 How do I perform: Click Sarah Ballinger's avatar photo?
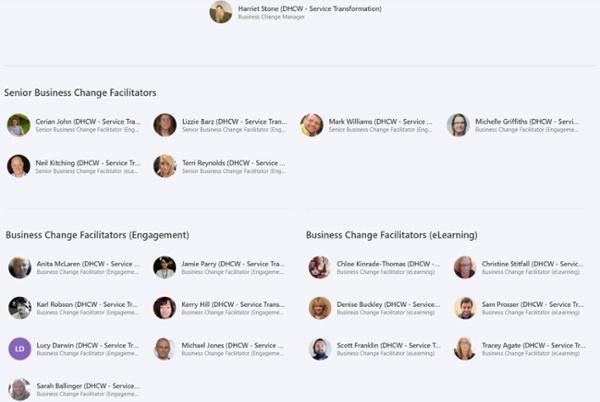click(20, 389)
